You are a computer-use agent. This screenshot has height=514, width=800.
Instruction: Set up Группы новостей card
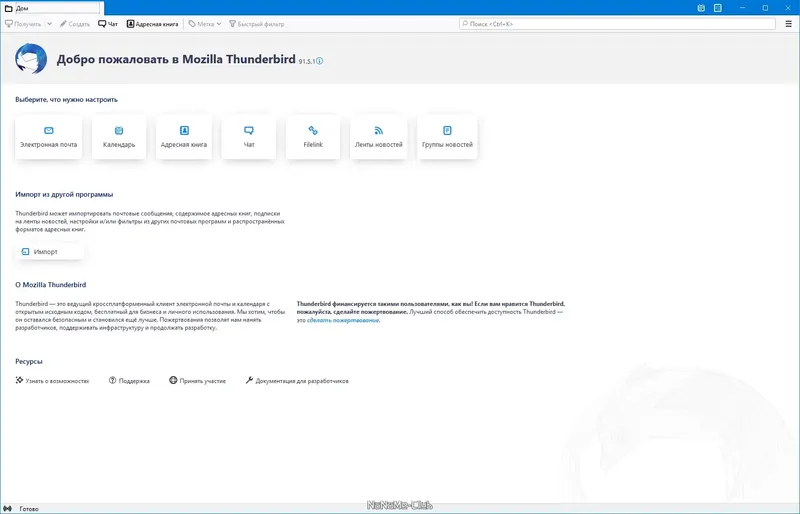coord(447,137)
